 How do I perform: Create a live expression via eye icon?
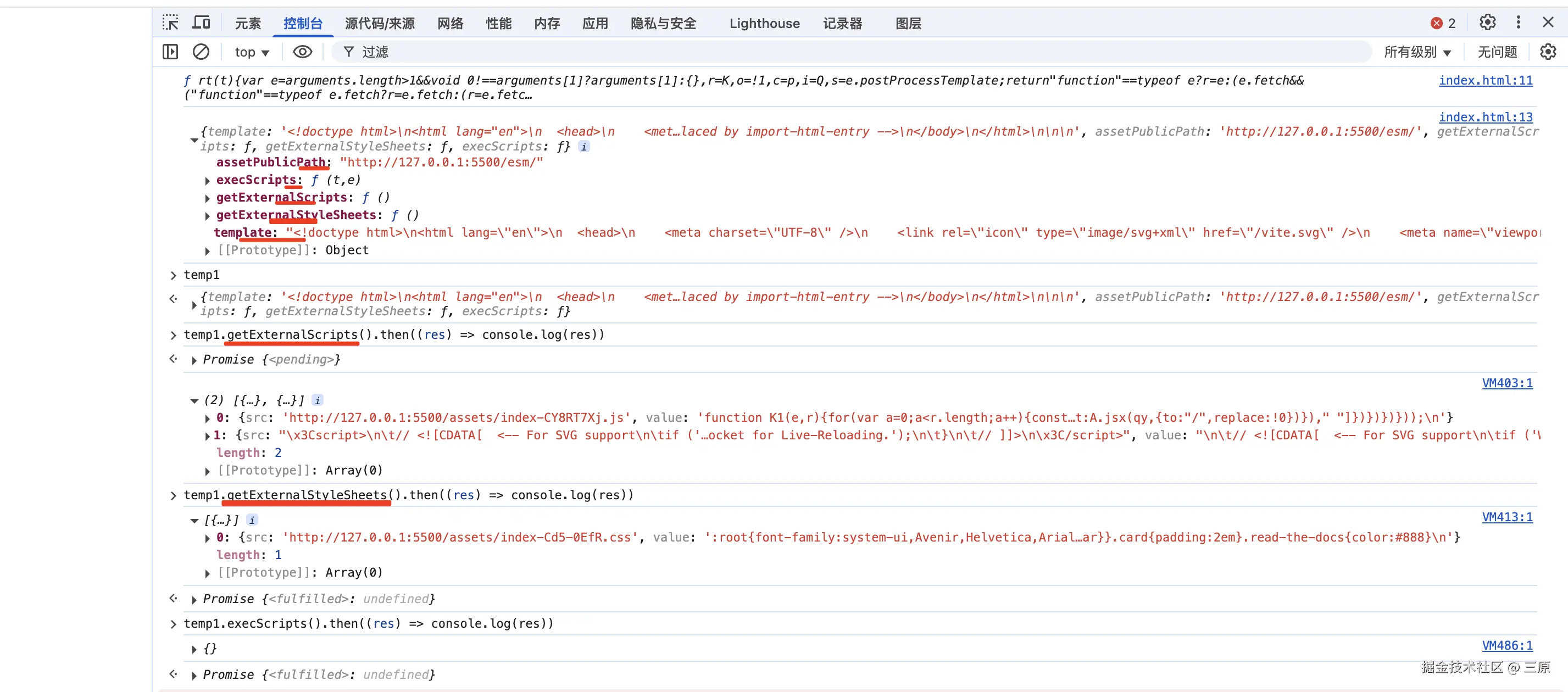303,52
